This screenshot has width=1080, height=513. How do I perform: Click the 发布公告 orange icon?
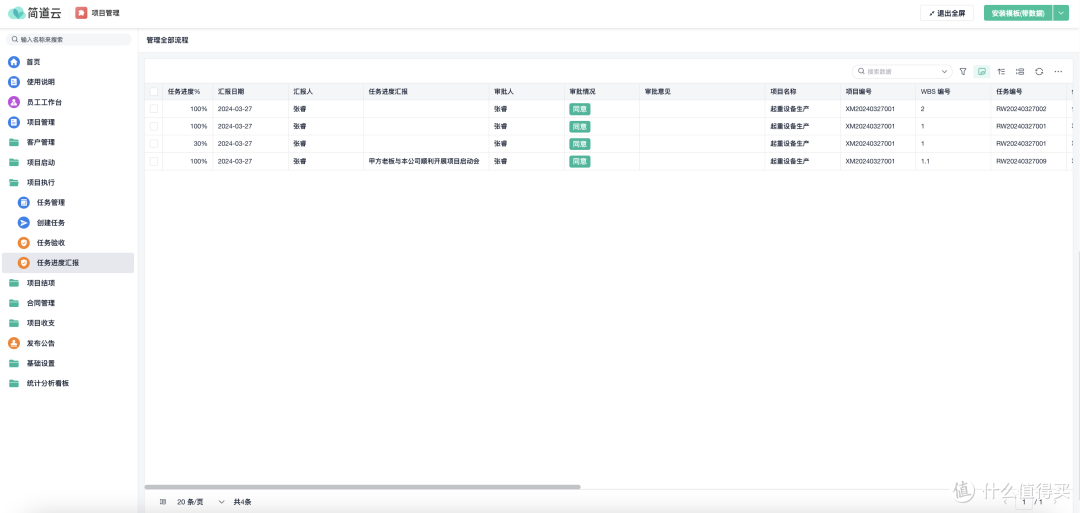14,343
